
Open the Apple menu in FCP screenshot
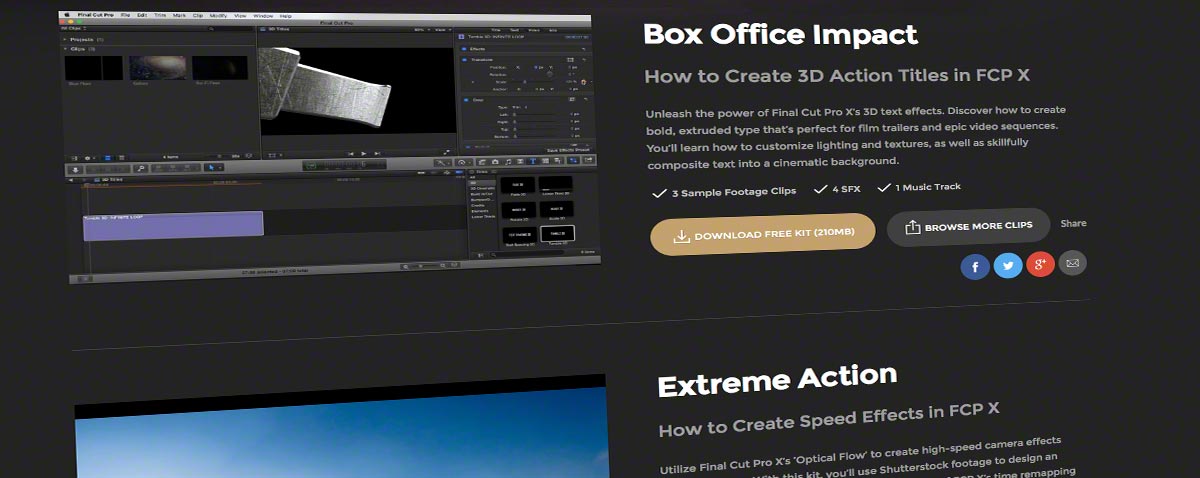67,15
